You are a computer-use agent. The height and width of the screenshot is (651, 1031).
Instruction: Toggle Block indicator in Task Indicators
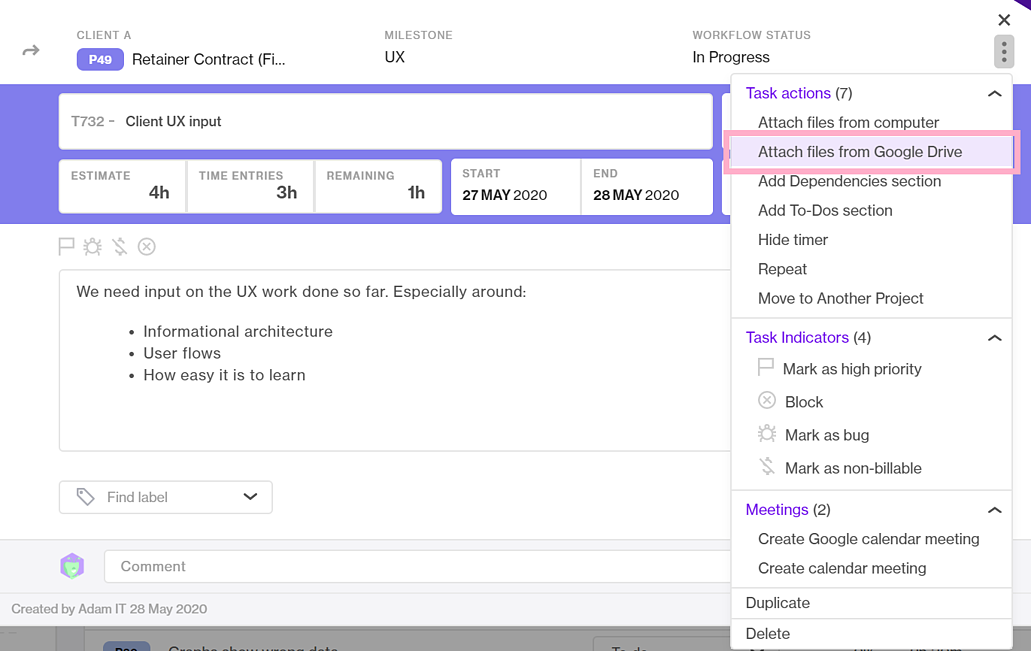790,402
